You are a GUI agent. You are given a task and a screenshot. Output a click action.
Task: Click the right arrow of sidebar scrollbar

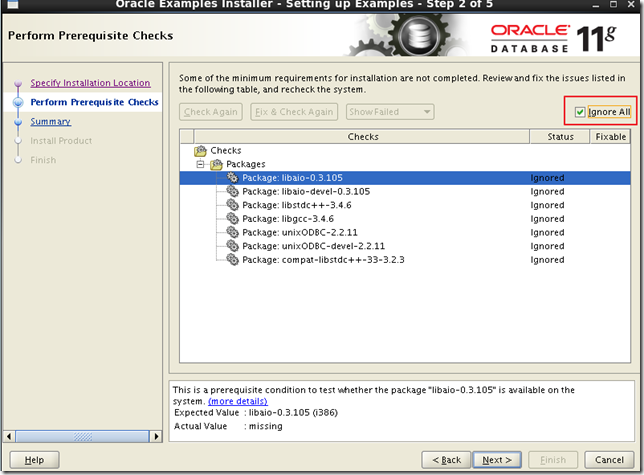tap(156, 436)
